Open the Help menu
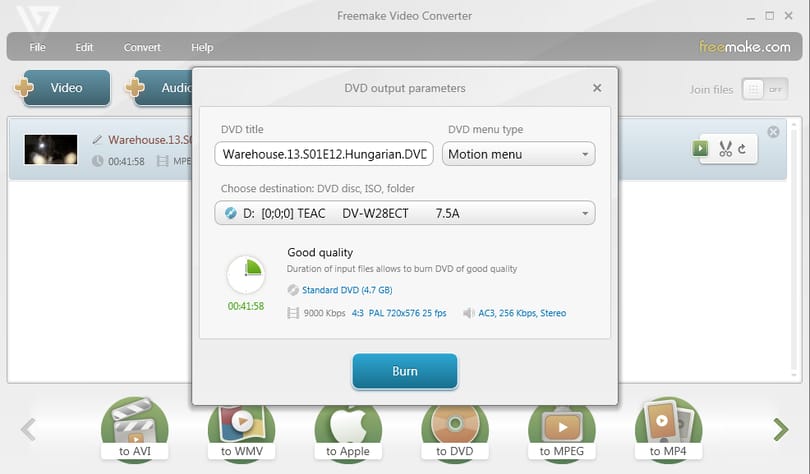 tap(202, 47)
